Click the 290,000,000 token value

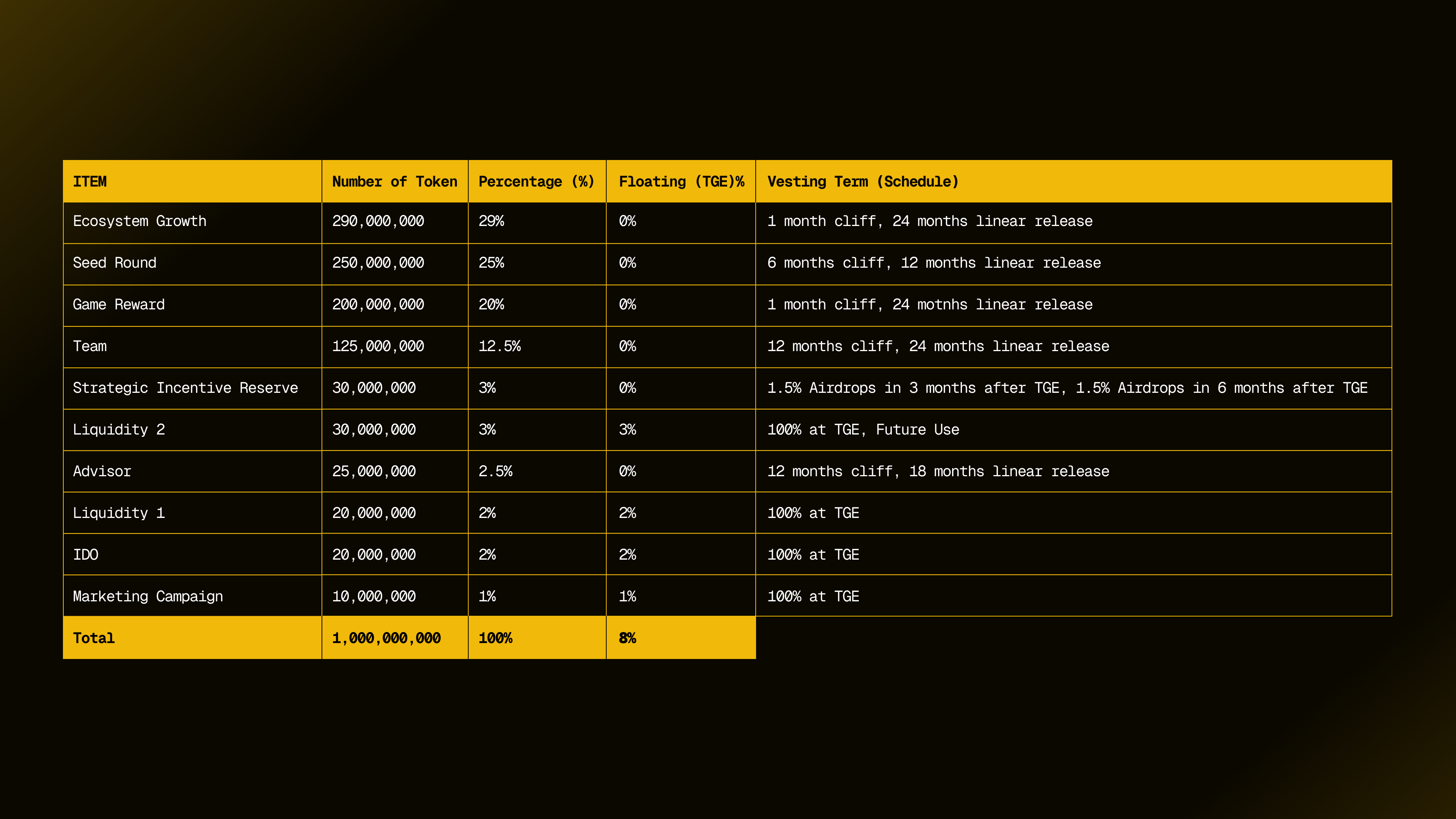(378, 221)
